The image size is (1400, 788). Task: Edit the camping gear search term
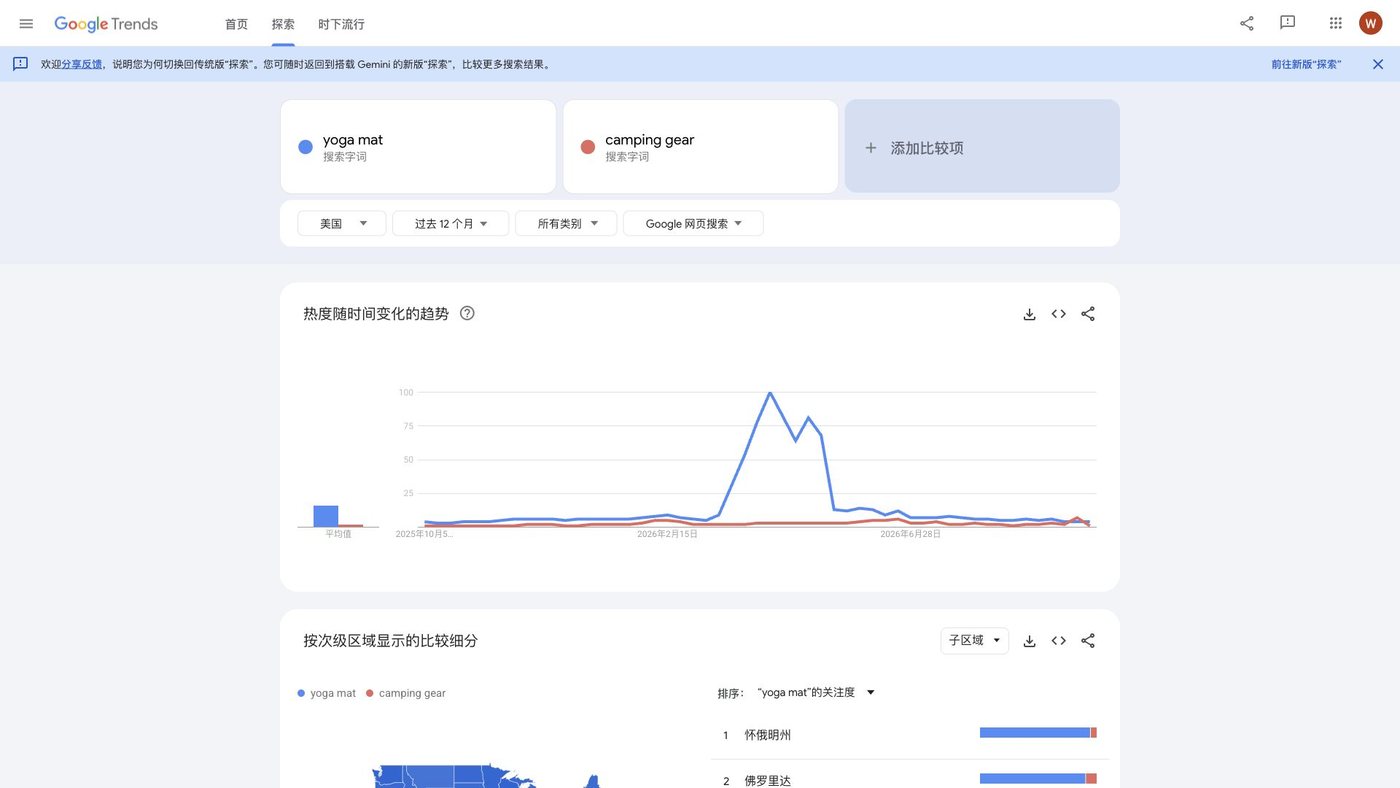[x=700, y=146]
